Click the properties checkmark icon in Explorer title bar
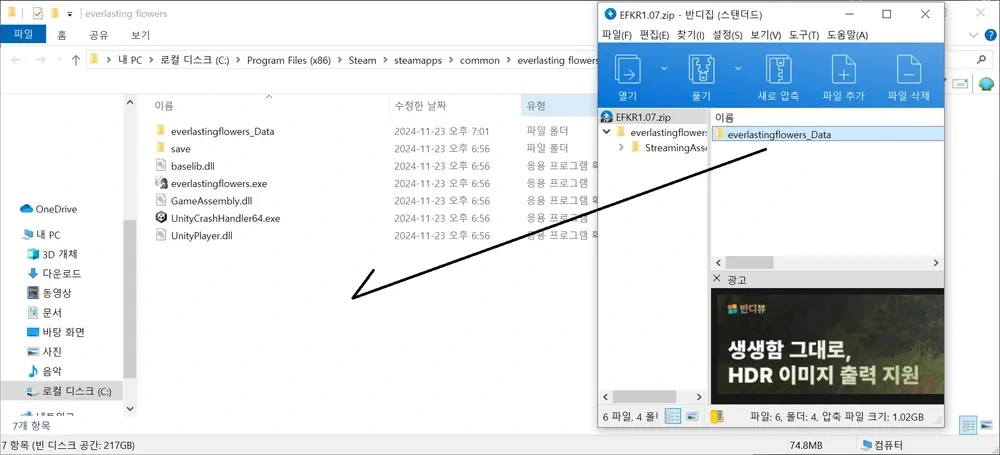The height and width of the screenshot is (455, 1000). pos(37,13)
